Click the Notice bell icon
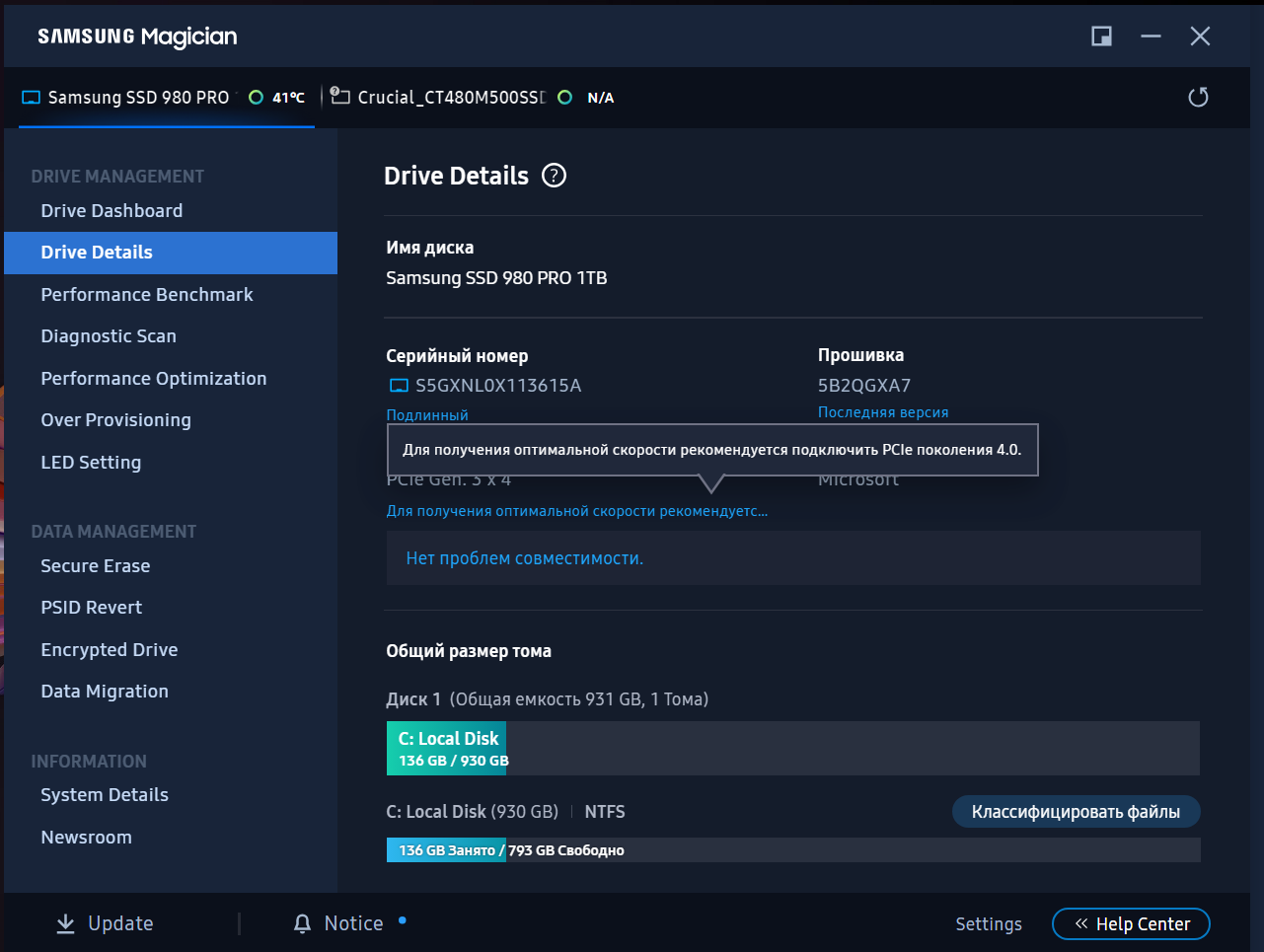 (303, 923)
